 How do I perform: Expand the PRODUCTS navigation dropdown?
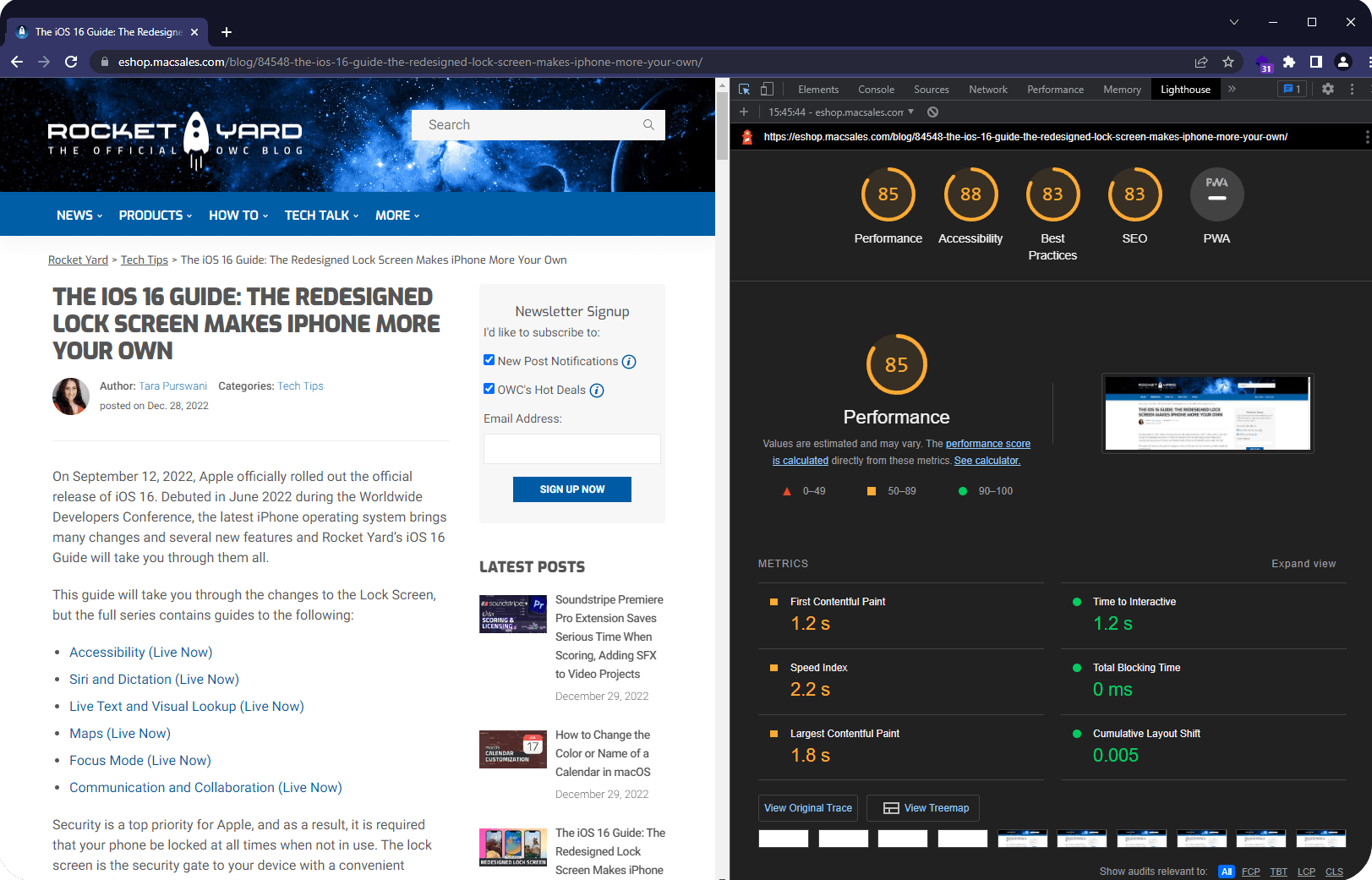coord(156,216)
